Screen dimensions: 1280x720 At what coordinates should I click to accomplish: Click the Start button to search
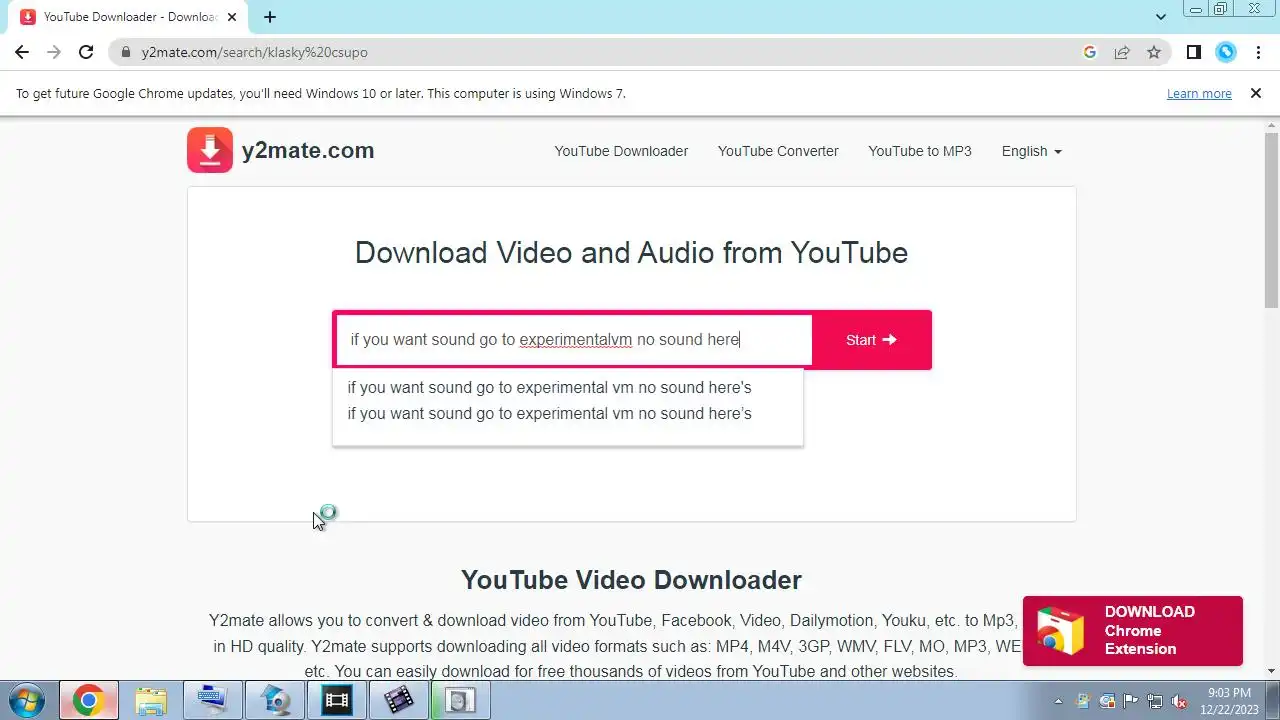pyautogui.click(x=871, y=340)
